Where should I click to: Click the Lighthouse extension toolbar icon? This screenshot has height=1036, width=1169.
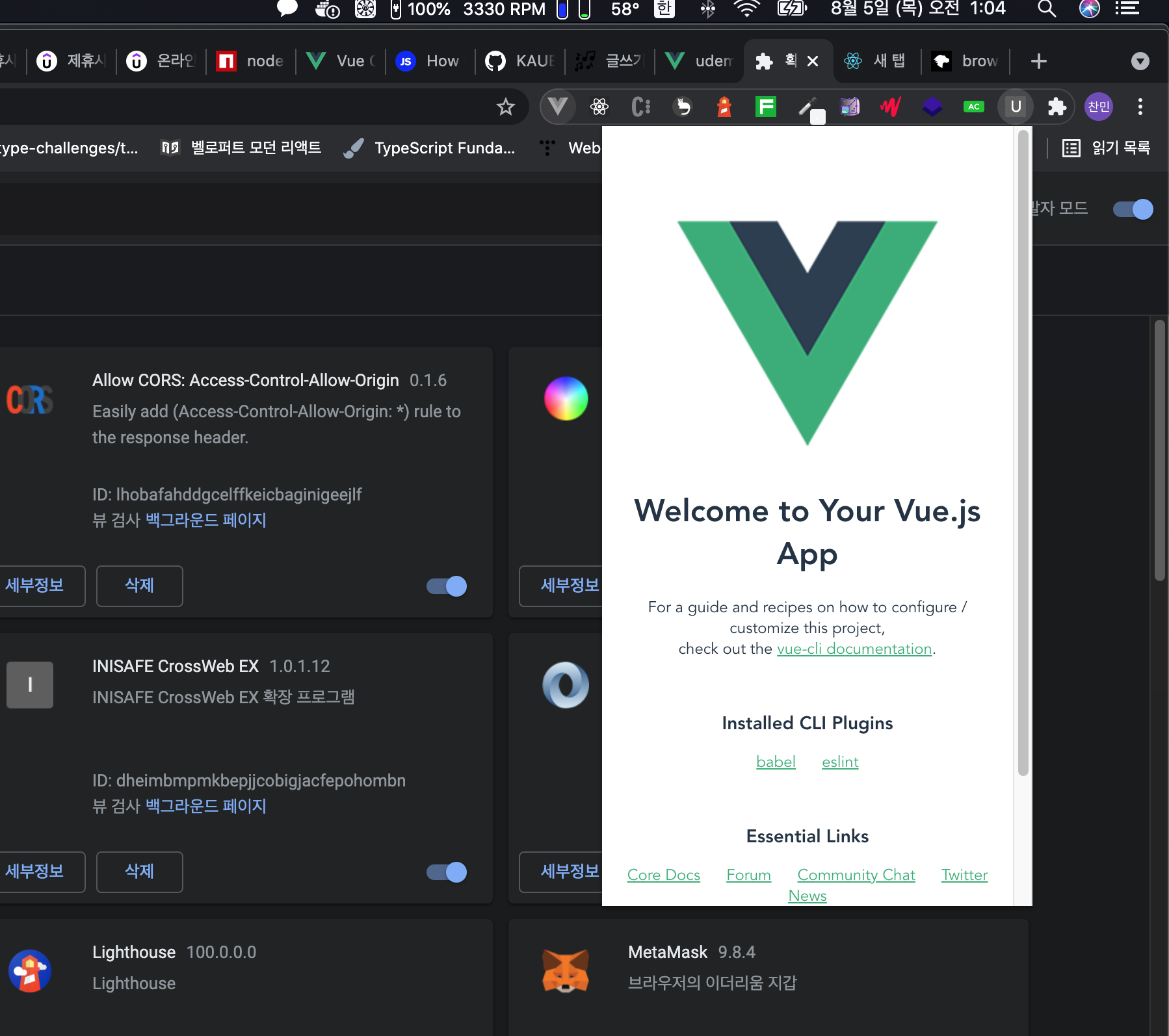tap(724, 107)
